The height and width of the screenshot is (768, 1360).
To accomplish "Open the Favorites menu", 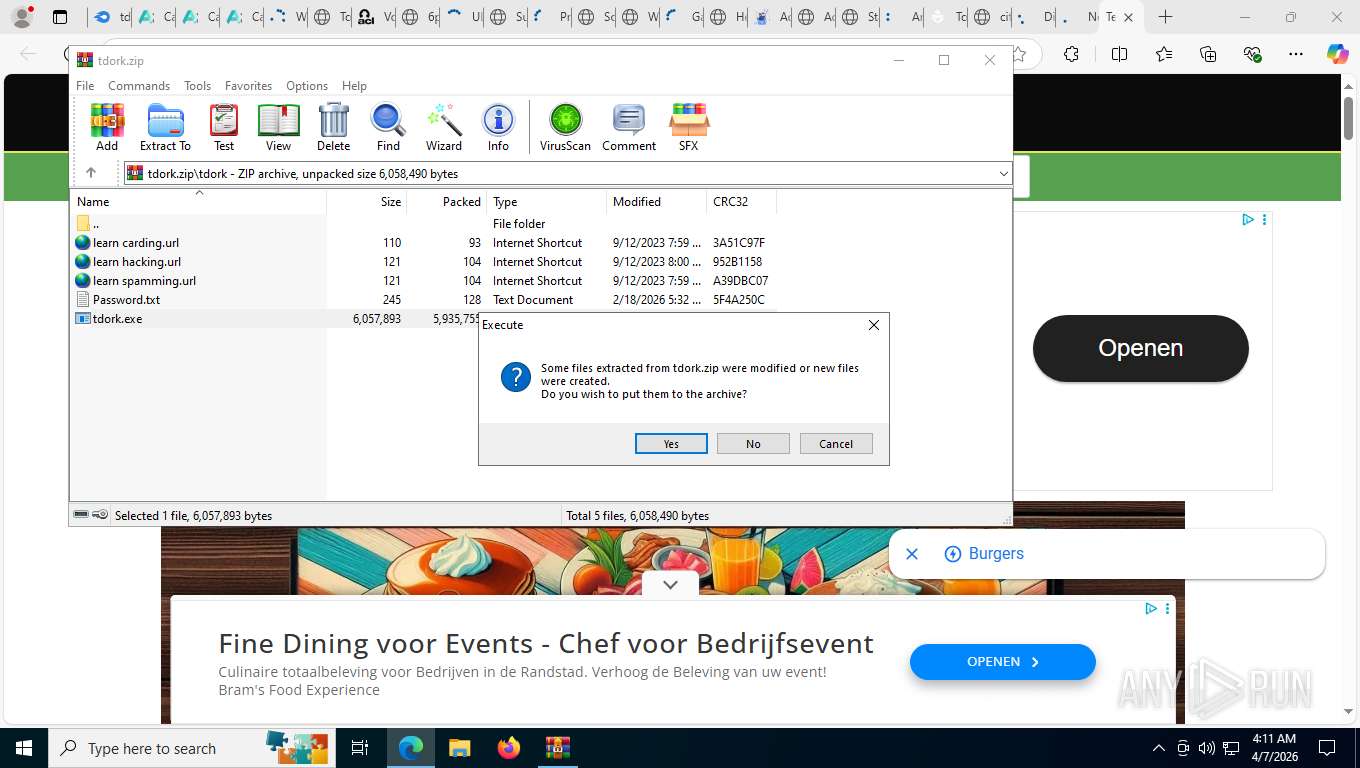I will (248, 86).
